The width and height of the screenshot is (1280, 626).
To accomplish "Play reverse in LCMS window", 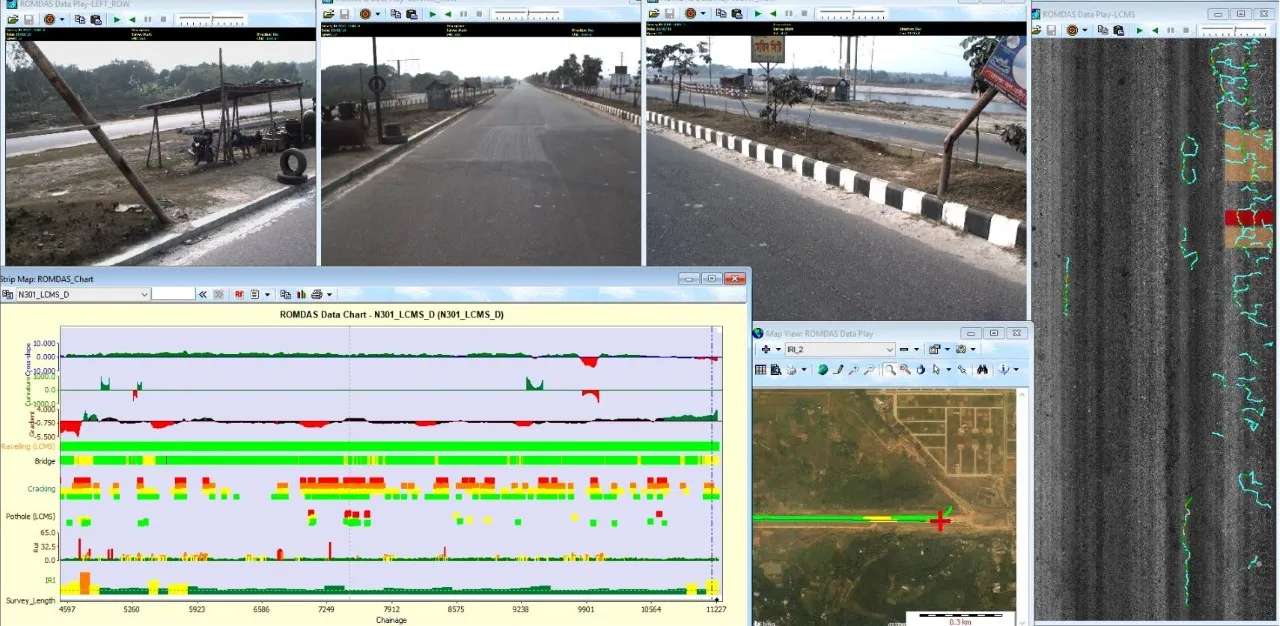I will pyautogui.click(x=1155, y=30).
